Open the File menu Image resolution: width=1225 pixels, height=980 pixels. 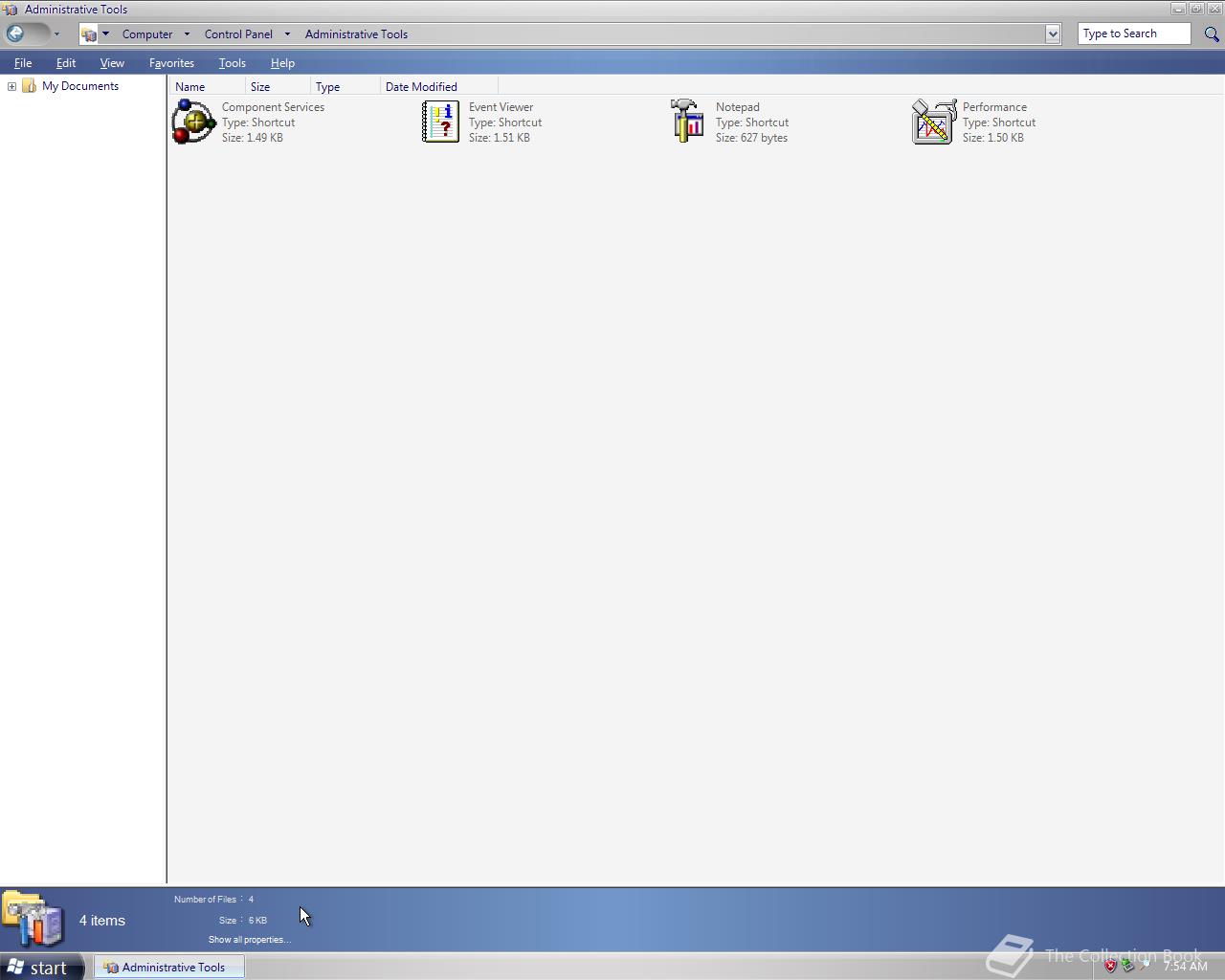click(x=23, y=63)
